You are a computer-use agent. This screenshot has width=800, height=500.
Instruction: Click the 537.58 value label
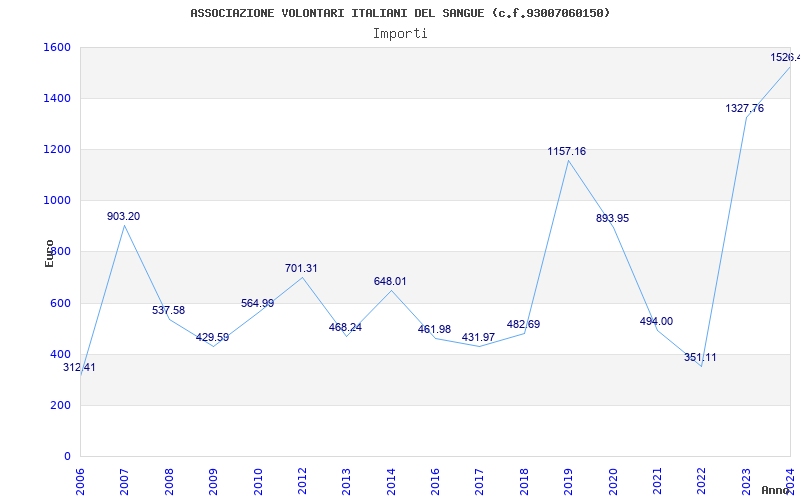[x=168, y=310]
